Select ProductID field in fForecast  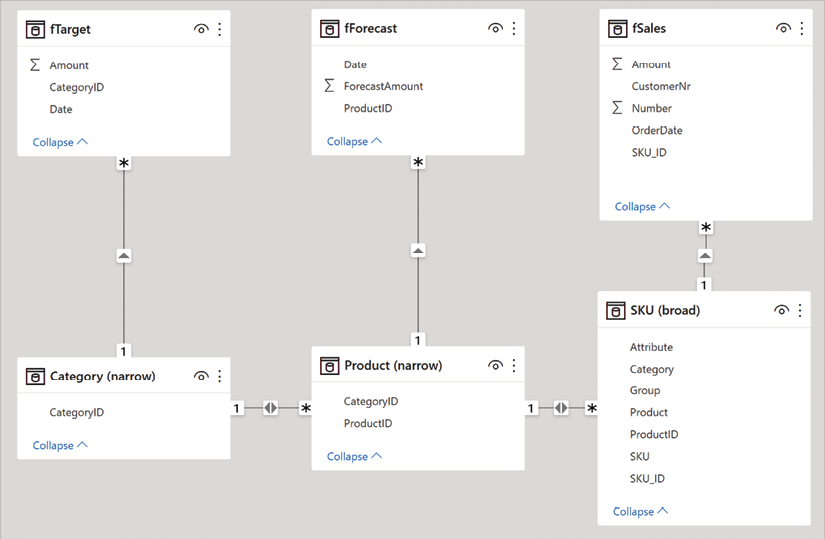tap(368, 108)
